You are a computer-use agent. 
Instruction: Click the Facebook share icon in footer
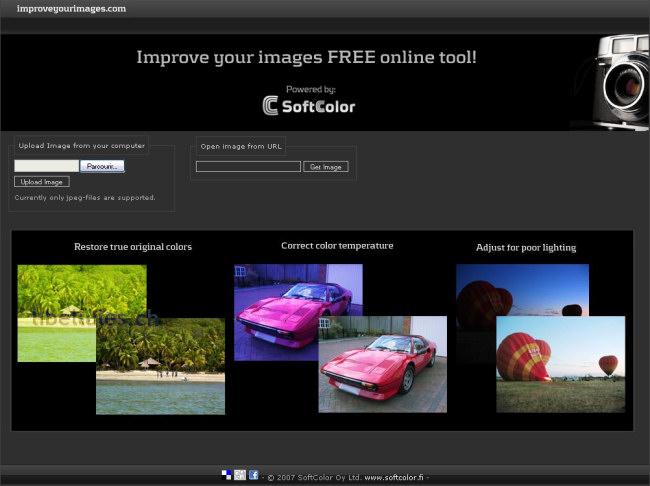pos(254,475)
